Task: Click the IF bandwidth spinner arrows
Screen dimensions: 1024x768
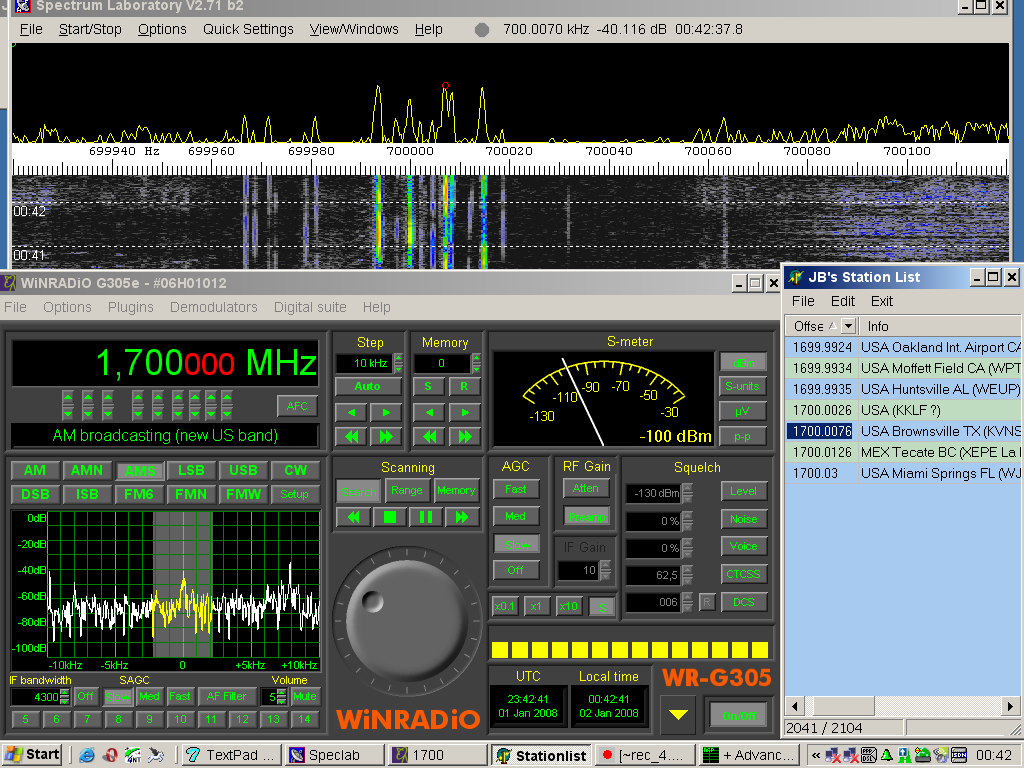Action: (65, 697)
